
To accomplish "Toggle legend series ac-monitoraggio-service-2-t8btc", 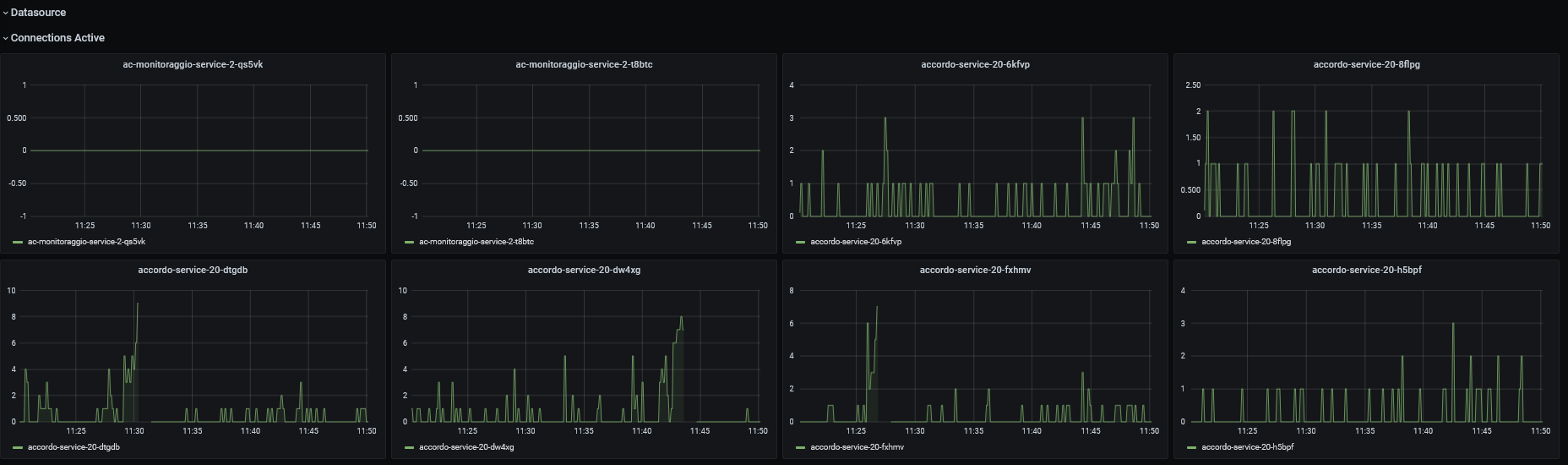I will 476,242.
